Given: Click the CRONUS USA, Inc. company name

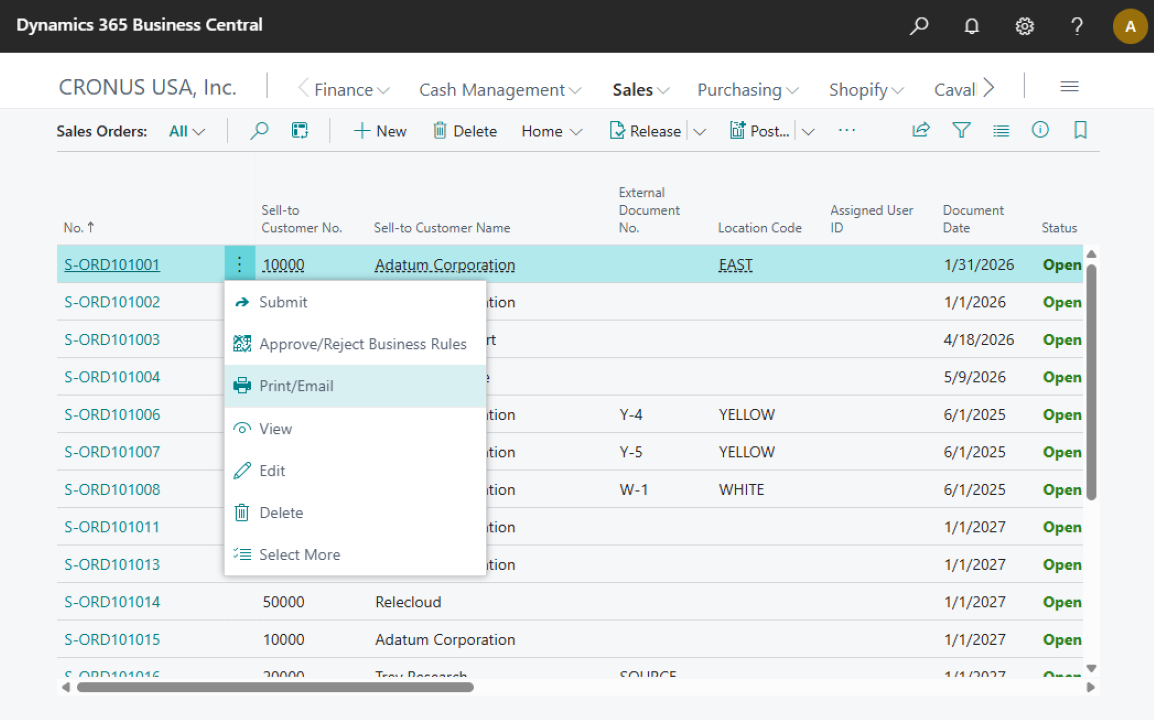Looking at the screenshot, I should [x=147, y=87].
